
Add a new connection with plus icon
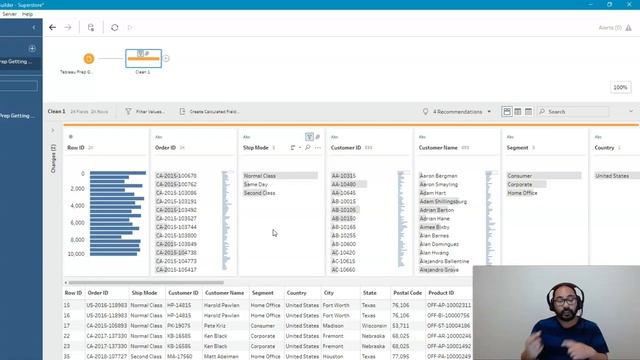pos(32,49)
